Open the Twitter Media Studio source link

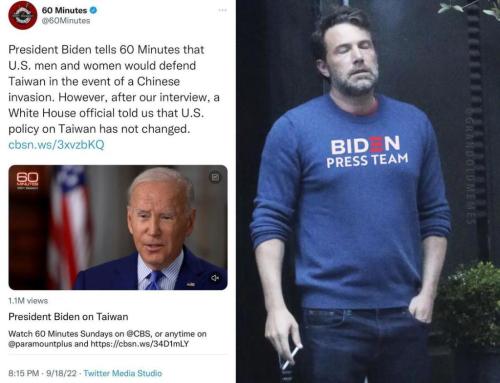pyautogui.click(x=123, y=373)
